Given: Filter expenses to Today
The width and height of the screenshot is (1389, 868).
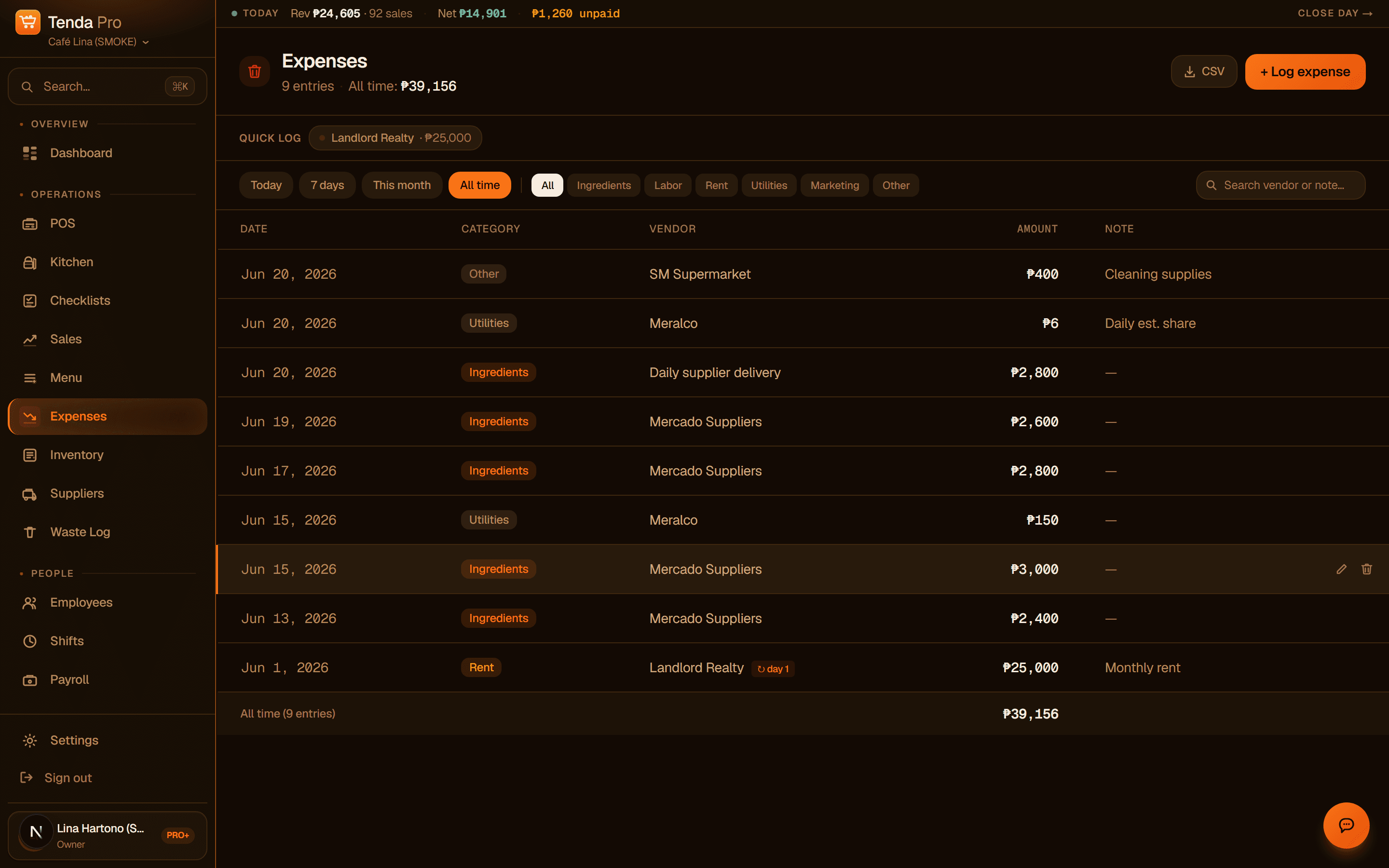Looking at the screenshot, I should pyautogui.click(x=266, y=186).
